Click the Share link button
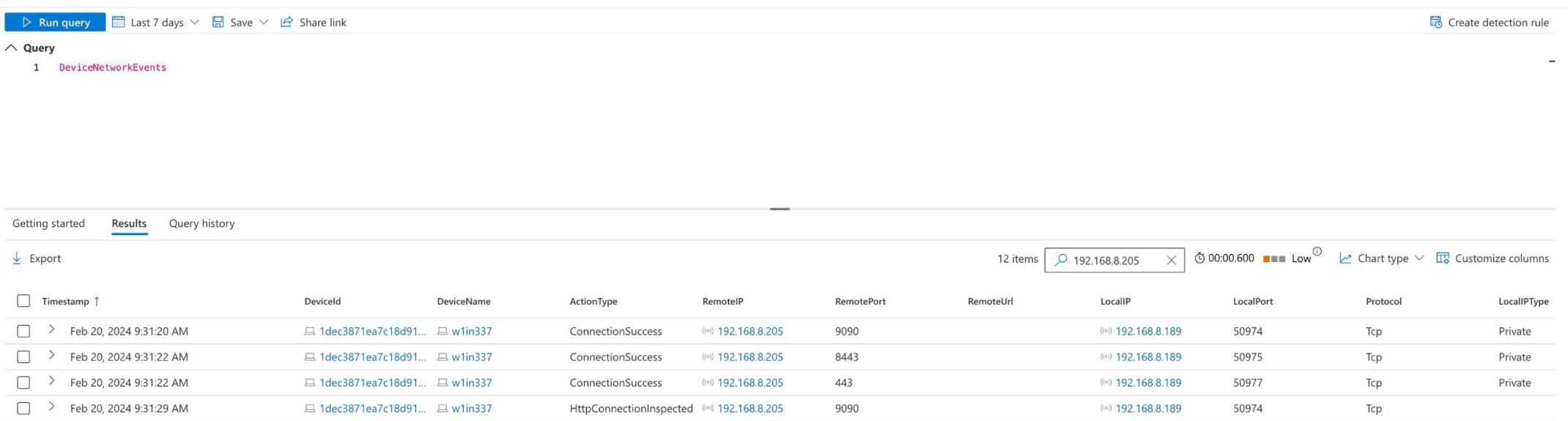1568x421 pixels. coord(314,22)
